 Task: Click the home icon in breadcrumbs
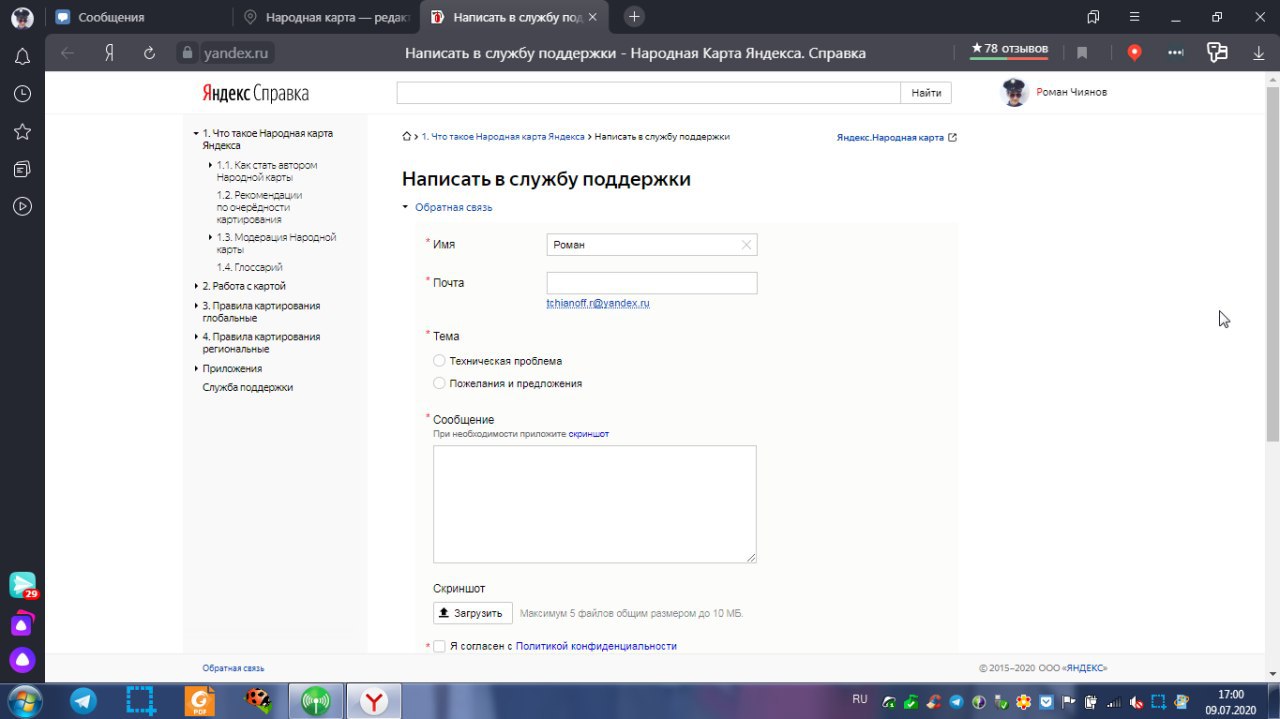click(406, 137)
